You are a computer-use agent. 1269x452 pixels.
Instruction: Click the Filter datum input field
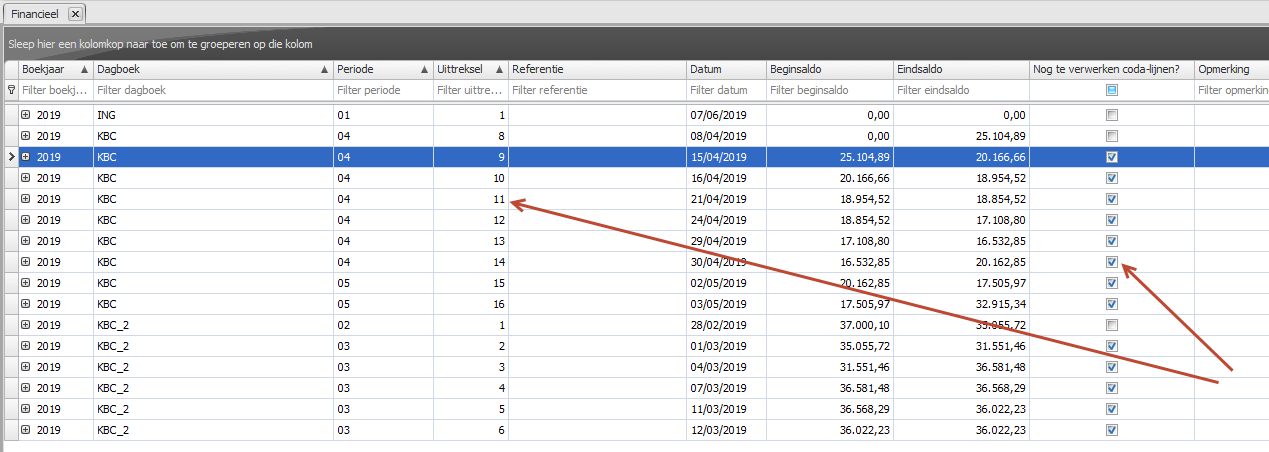(x=725, y=90)
